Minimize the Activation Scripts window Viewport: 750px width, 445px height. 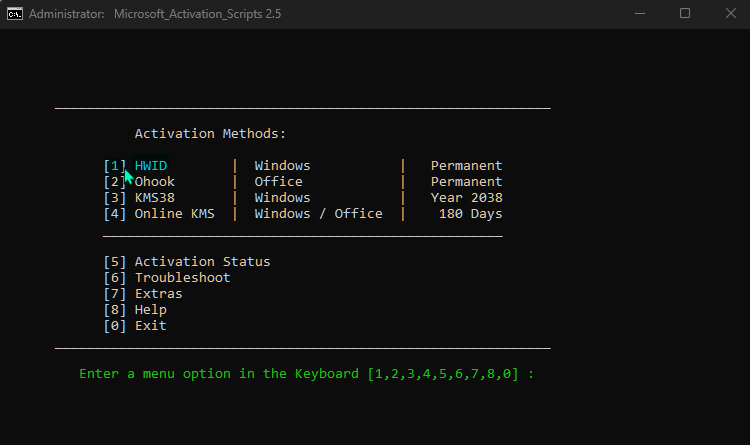point(640,14)
